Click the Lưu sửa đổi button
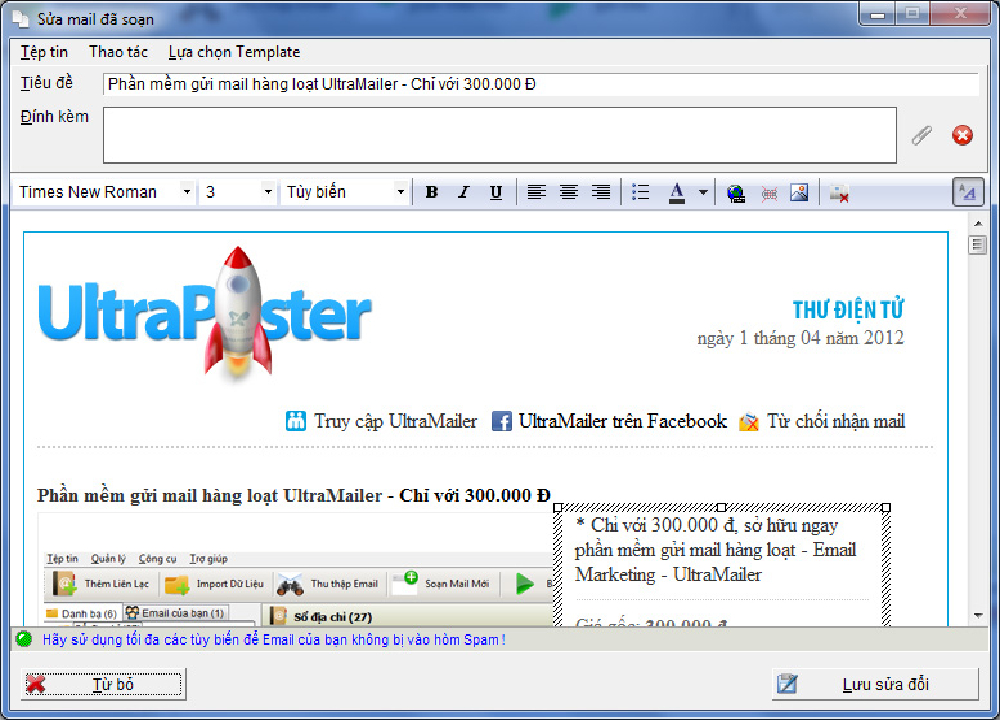This screenshot has height=720, width=1000. tap(874, 684)
